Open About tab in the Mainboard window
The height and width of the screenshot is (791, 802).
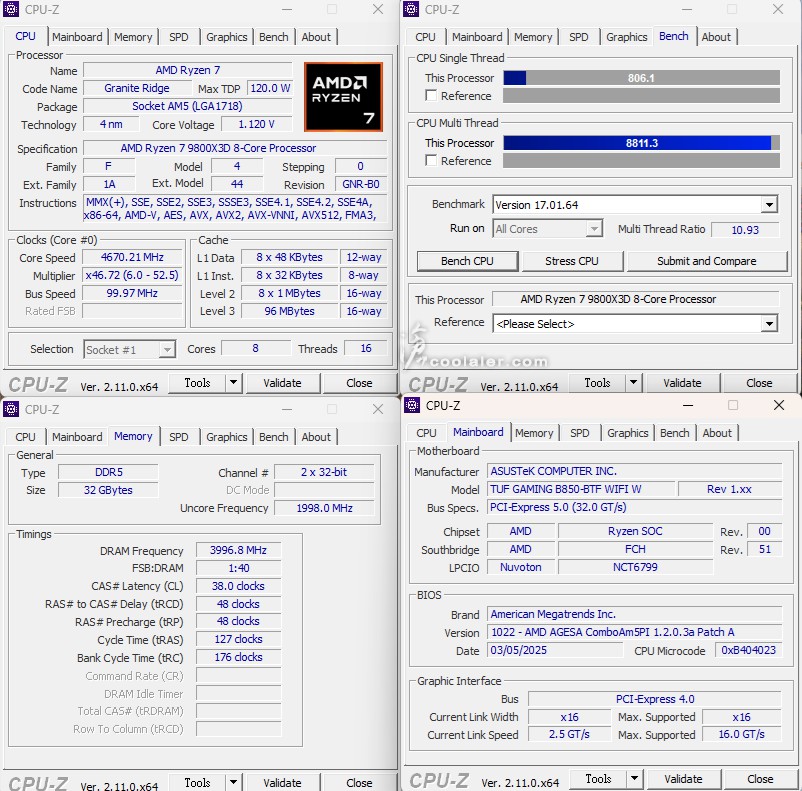717,433
